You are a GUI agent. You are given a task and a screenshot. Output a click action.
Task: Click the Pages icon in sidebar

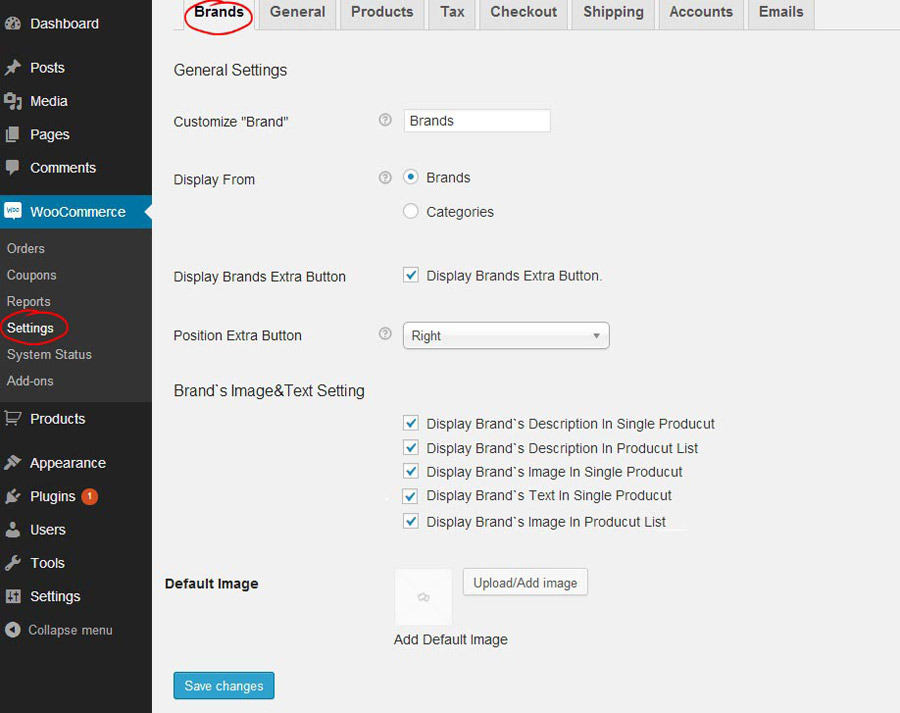coord(13,134)
